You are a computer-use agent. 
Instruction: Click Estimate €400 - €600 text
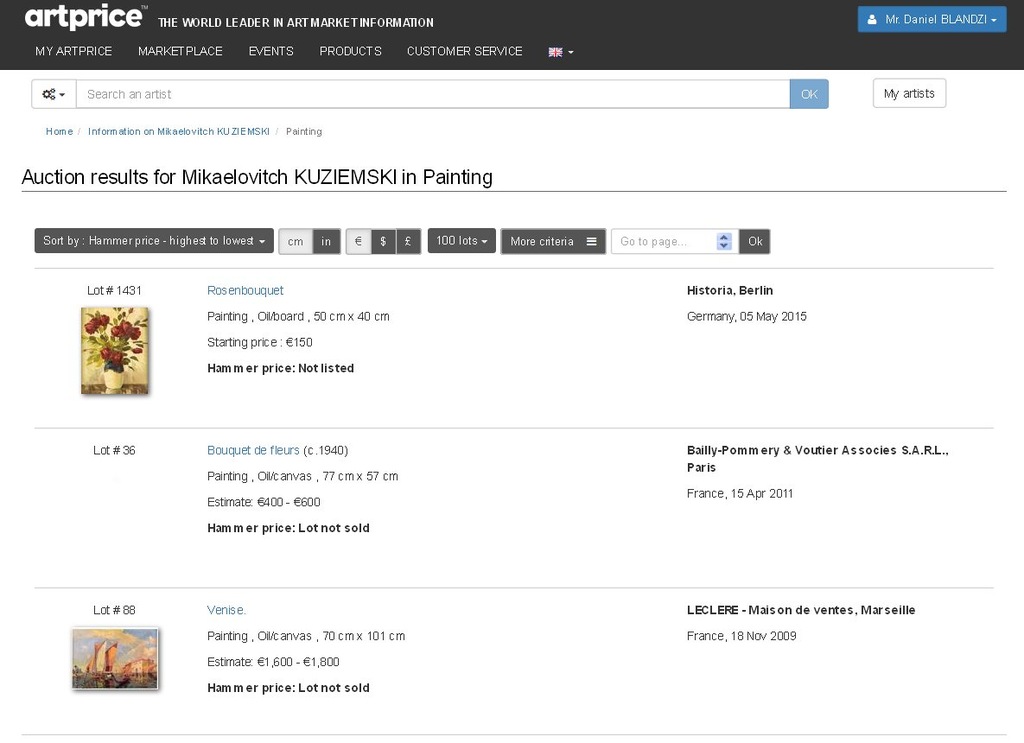(264, 502)
